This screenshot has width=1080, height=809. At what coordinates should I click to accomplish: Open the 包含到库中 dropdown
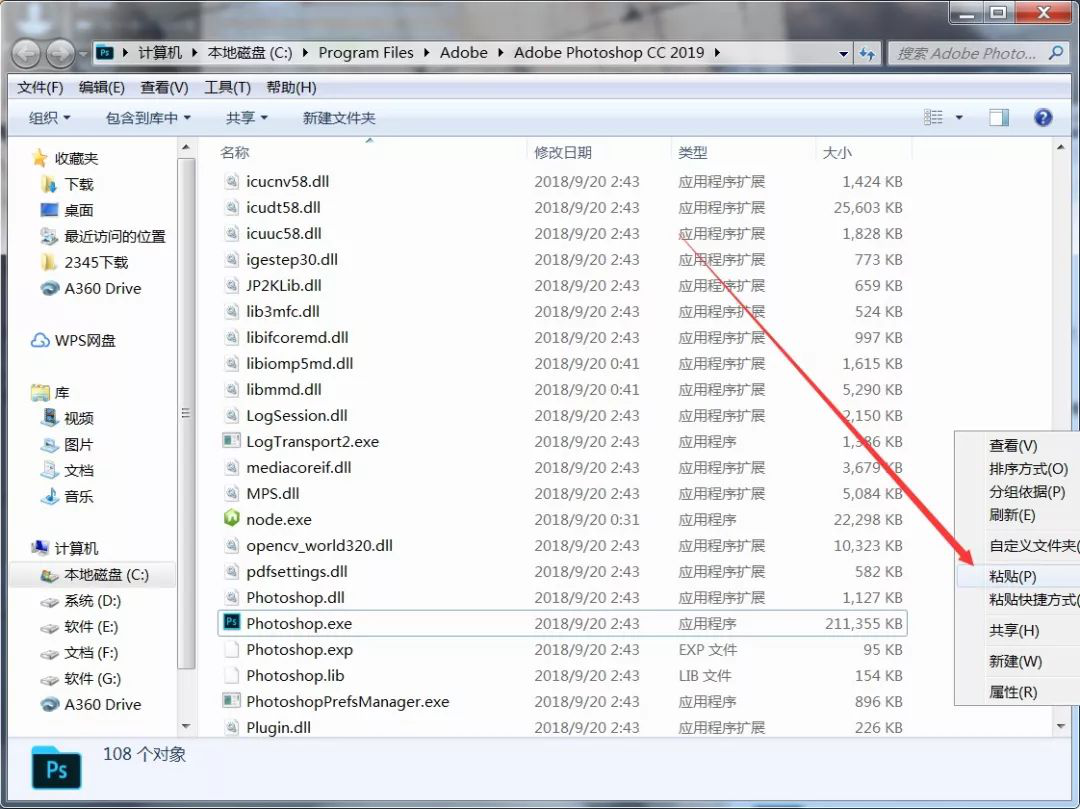148,118
